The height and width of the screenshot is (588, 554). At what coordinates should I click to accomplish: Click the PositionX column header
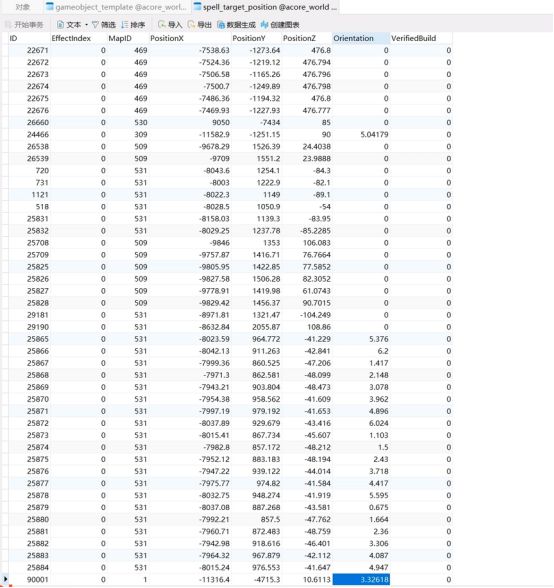190,38
